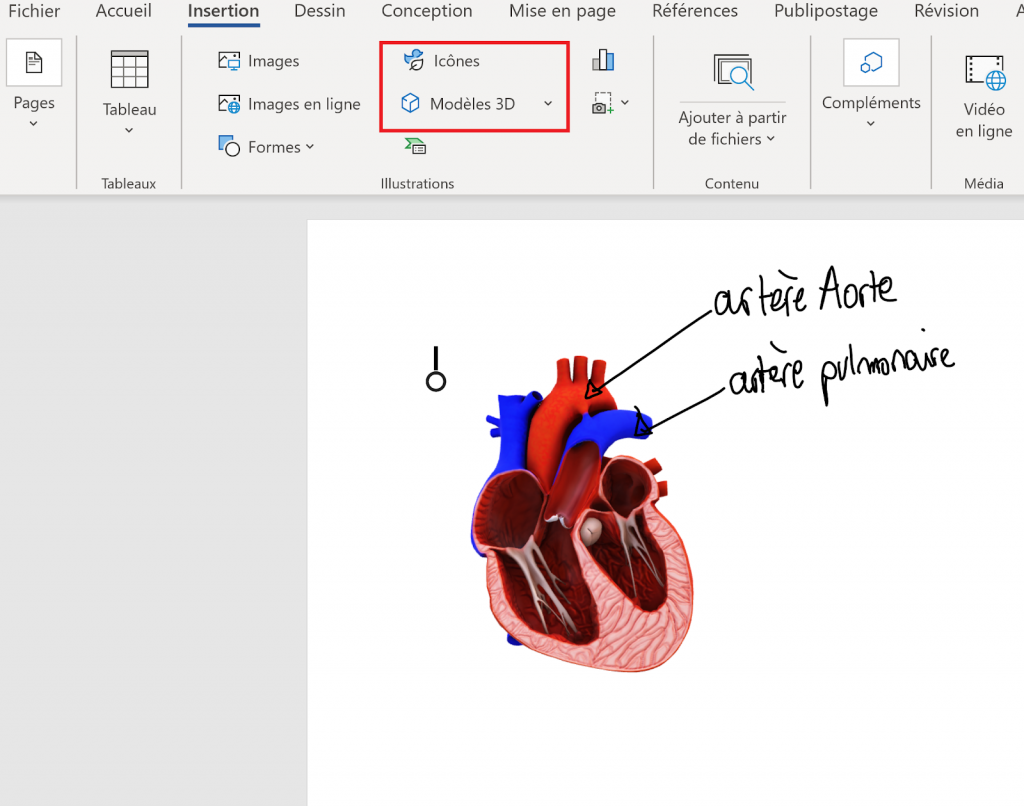
Task: Select the Insertion ribbon tab
Action: coord(223,11)
